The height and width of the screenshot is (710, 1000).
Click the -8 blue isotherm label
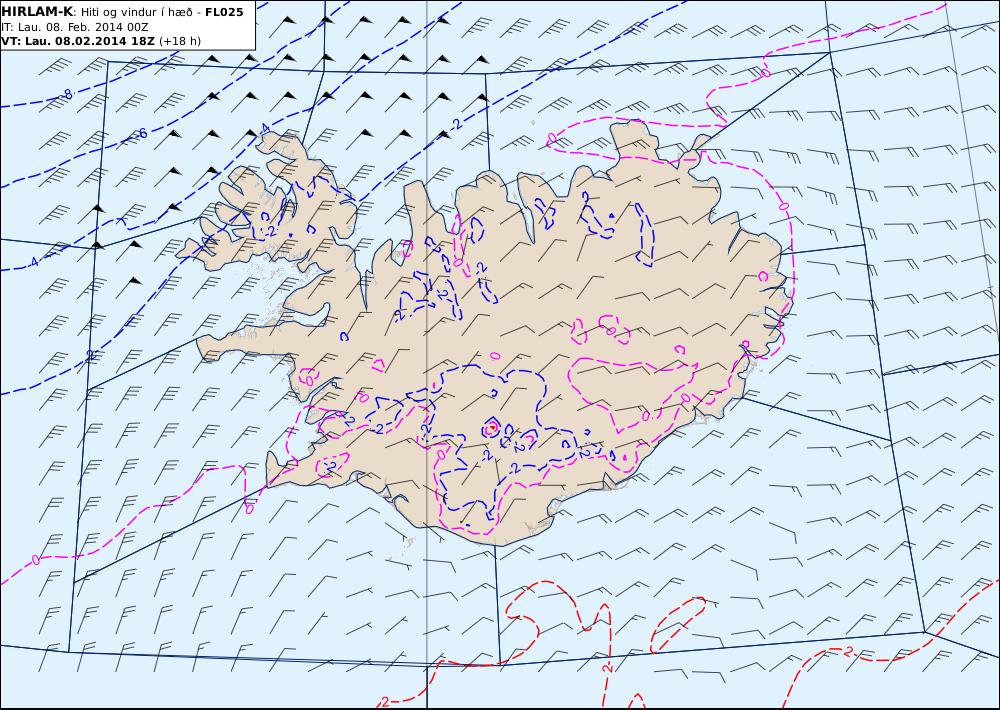(67, 94)
